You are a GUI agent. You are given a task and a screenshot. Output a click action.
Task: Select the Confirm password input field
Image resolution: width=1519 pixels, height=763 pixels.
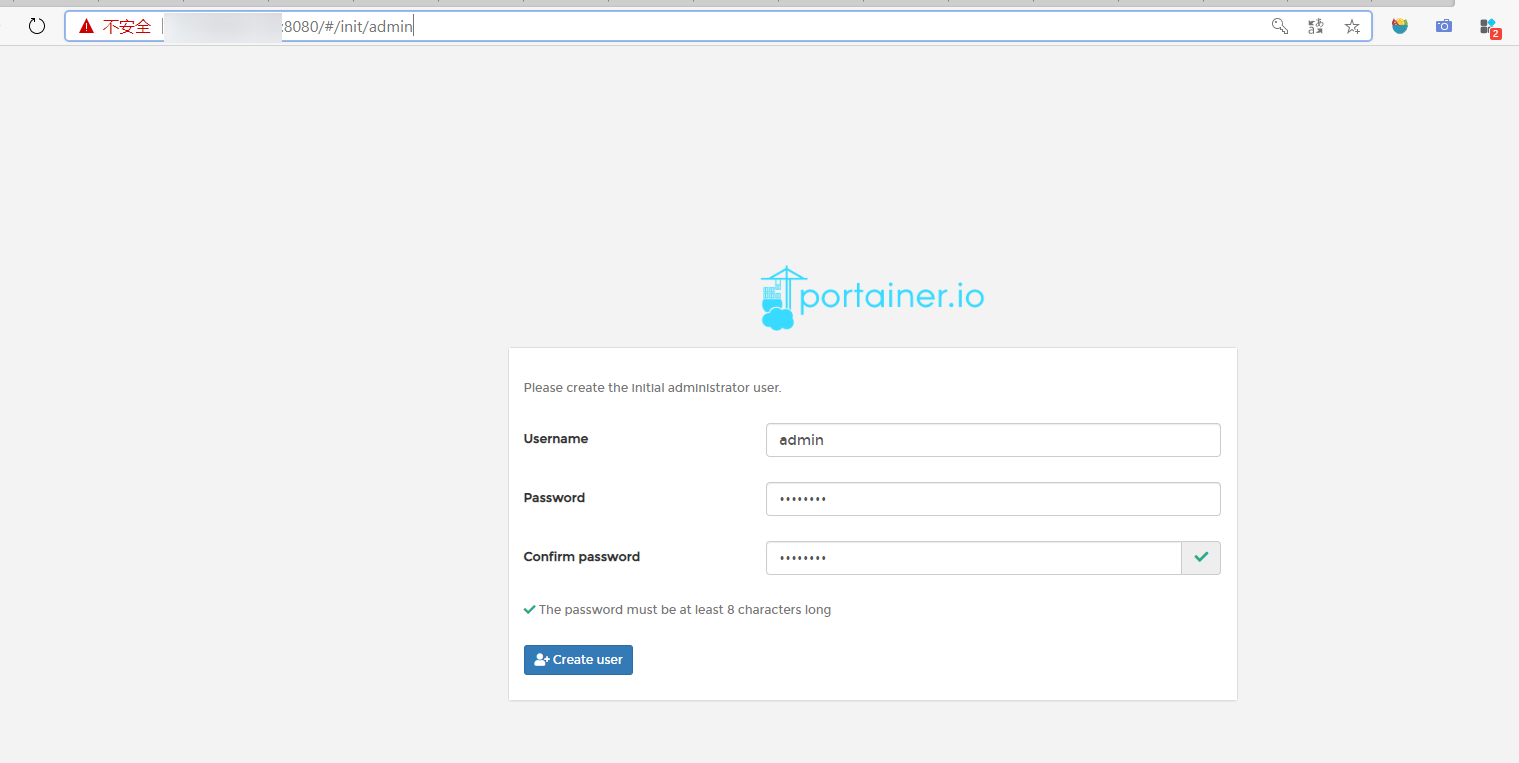pyautogui.click(x=973, y=558)
